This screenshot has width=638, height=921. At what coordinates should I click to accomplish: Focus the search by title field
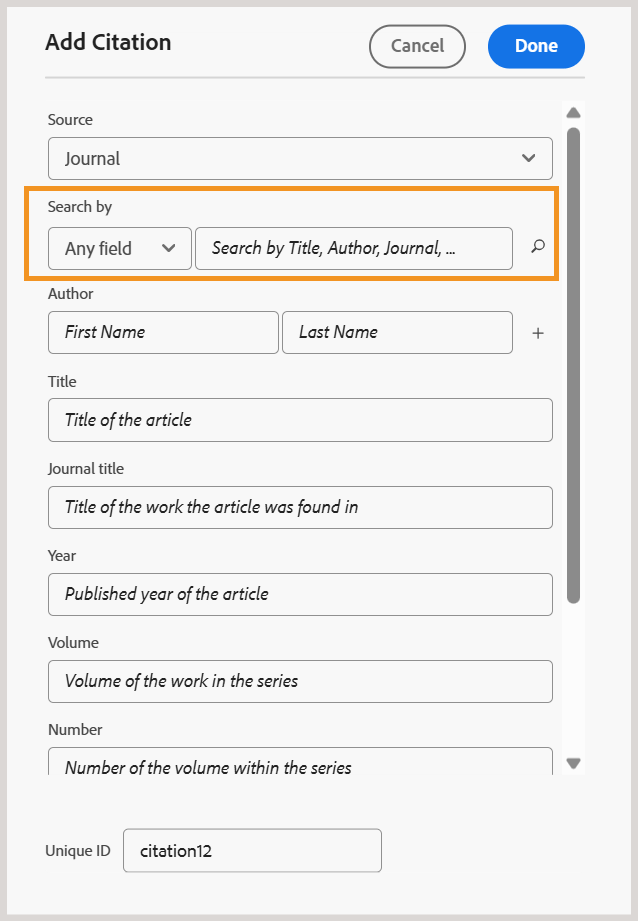pos(354,248)
